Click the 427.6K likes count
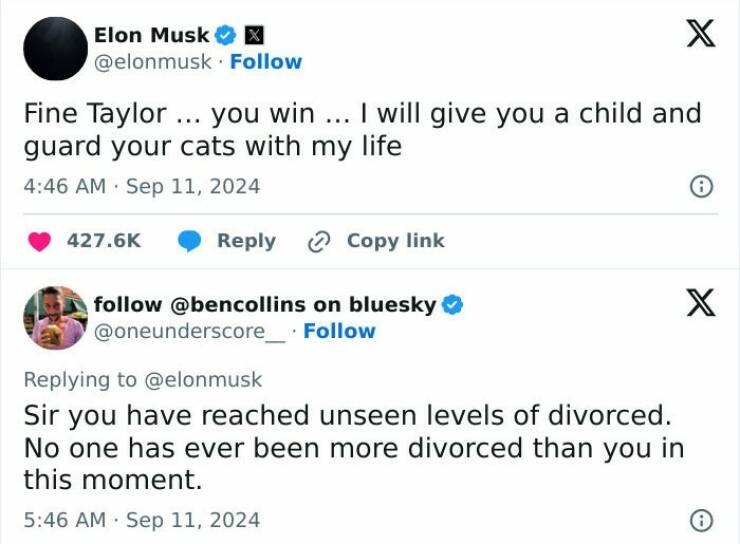740x544 pixels. click(x=103, y=241)
